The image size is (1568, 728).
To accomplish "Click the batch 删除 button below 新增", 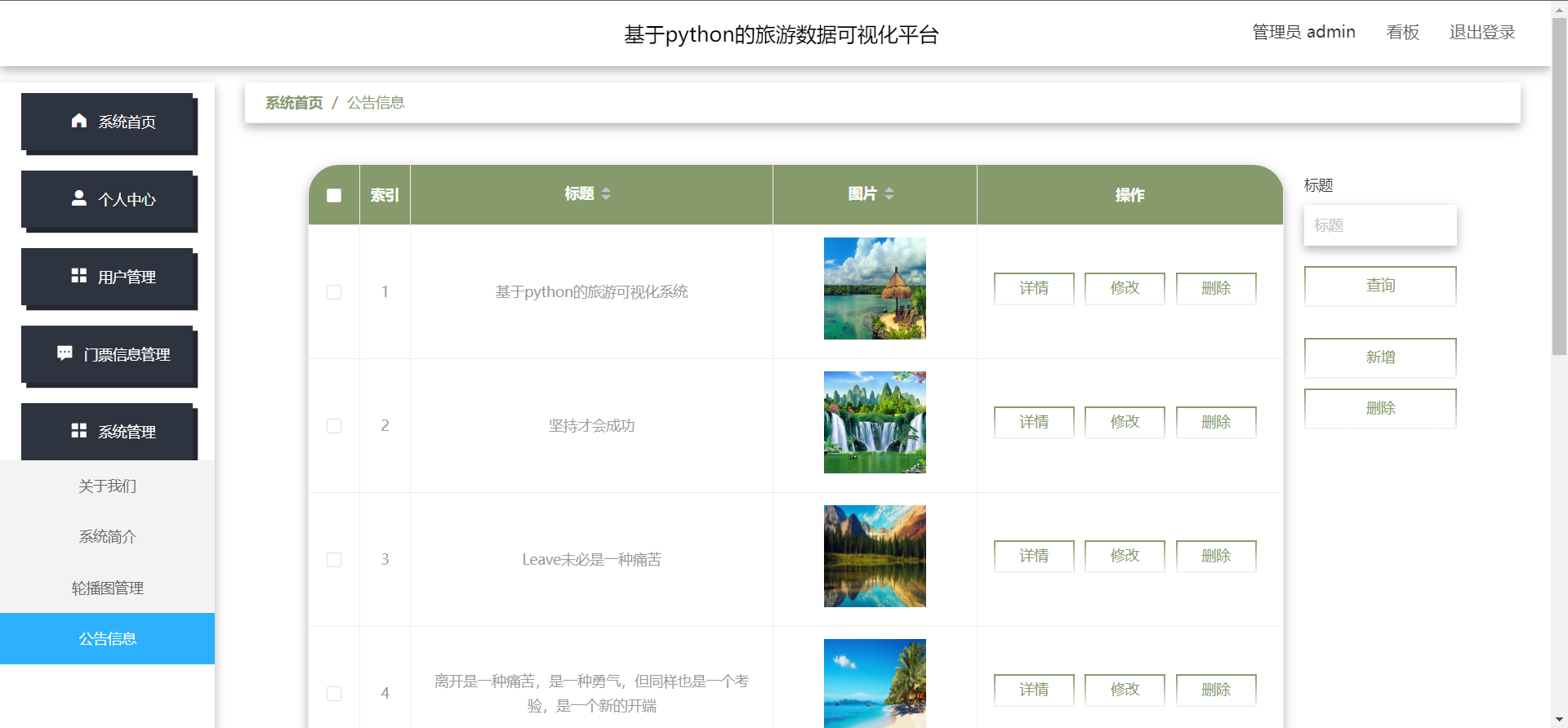I will (x=1380, y=408).
